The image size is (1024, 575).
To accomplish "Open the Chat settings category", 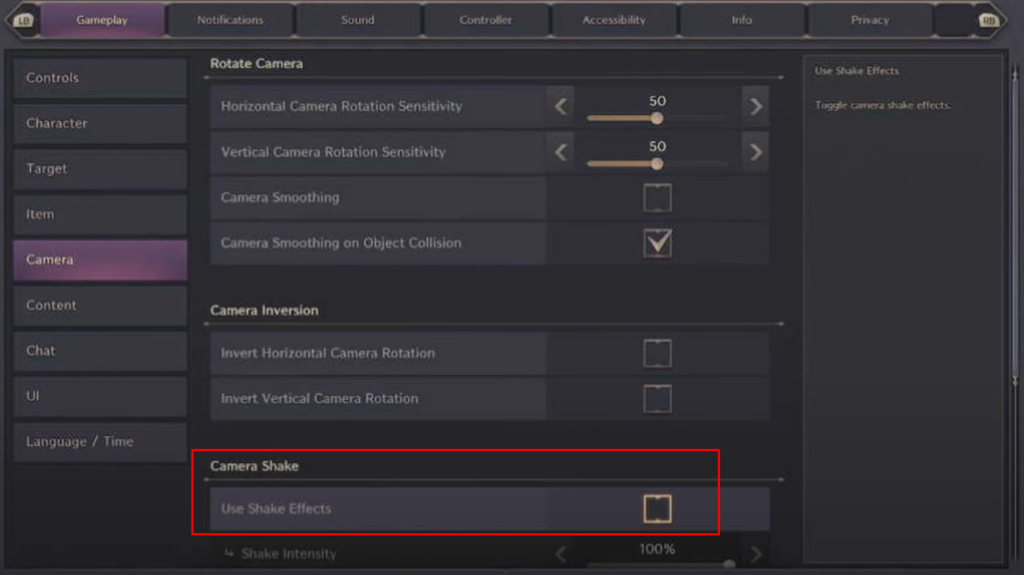I will [101, 351].
